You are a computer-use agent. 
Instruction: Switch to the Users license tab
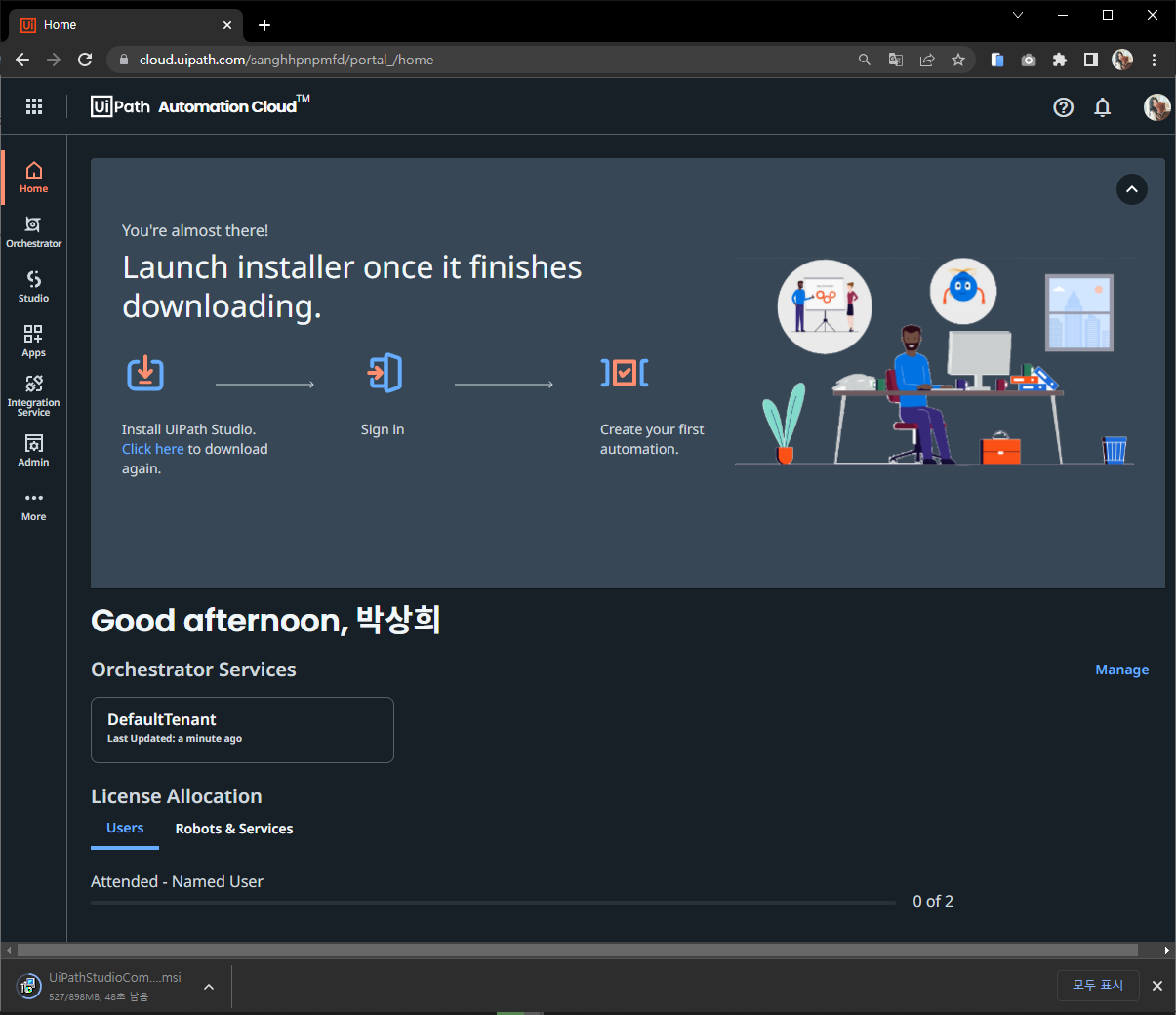pos(125,828)
